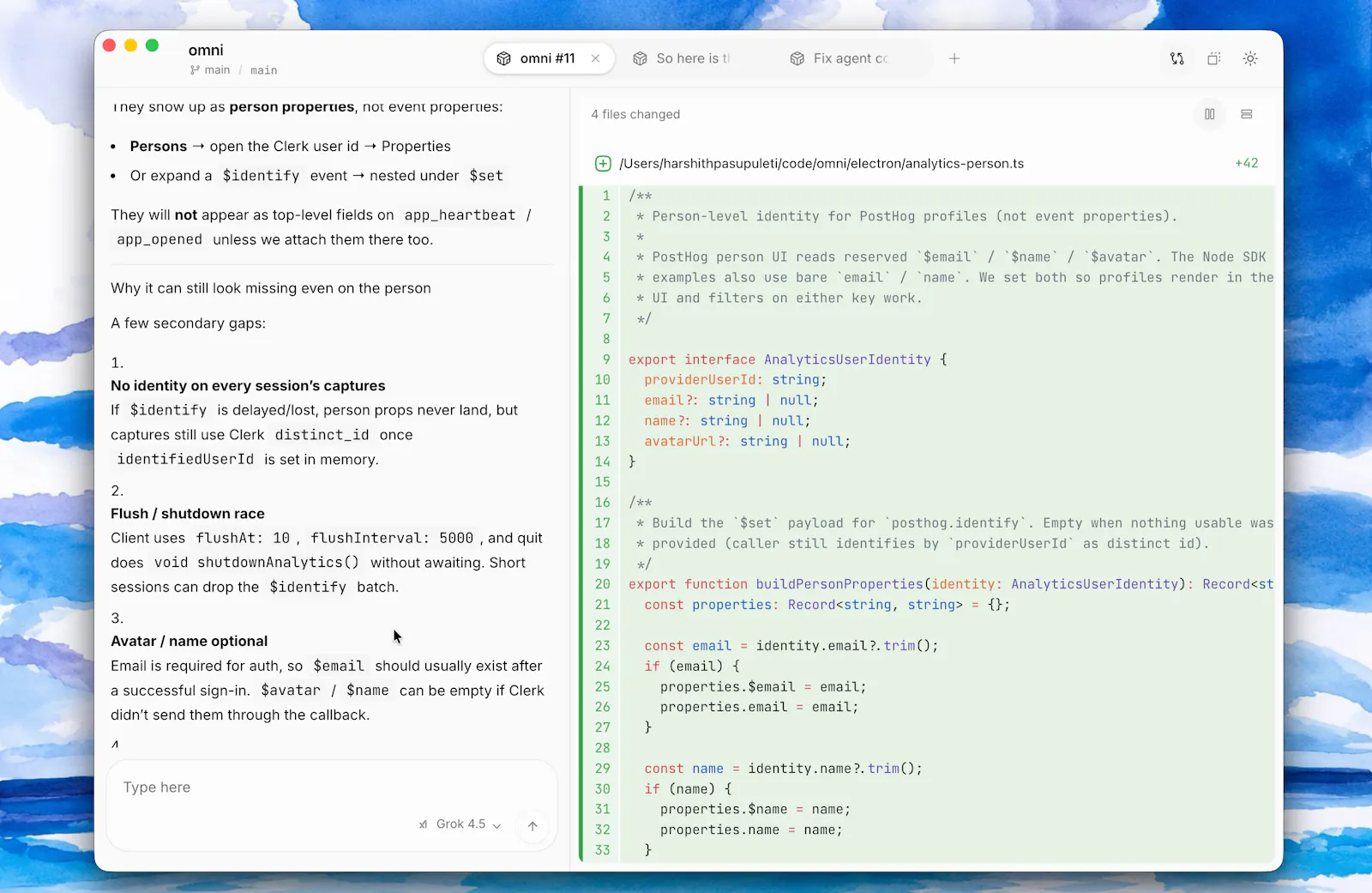Click 'identifiedUserId' inline code

click(185, 460)
